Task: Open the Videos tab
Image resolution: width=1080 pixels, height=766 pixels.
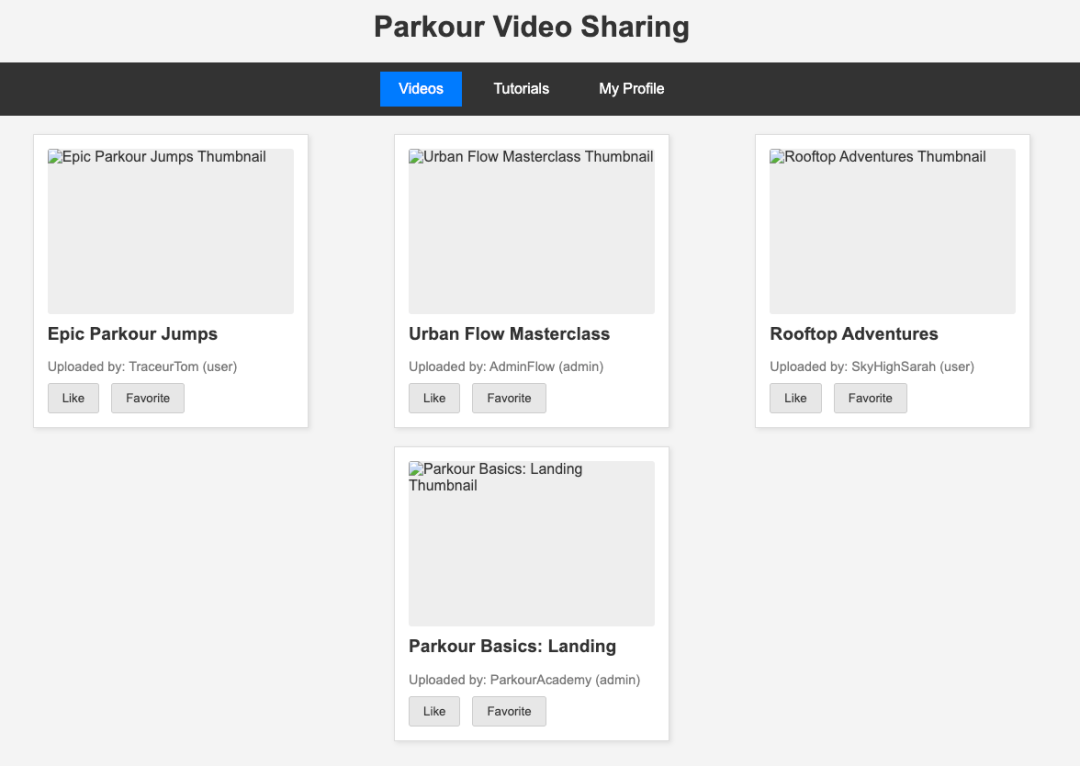Action: pos(421,89)
